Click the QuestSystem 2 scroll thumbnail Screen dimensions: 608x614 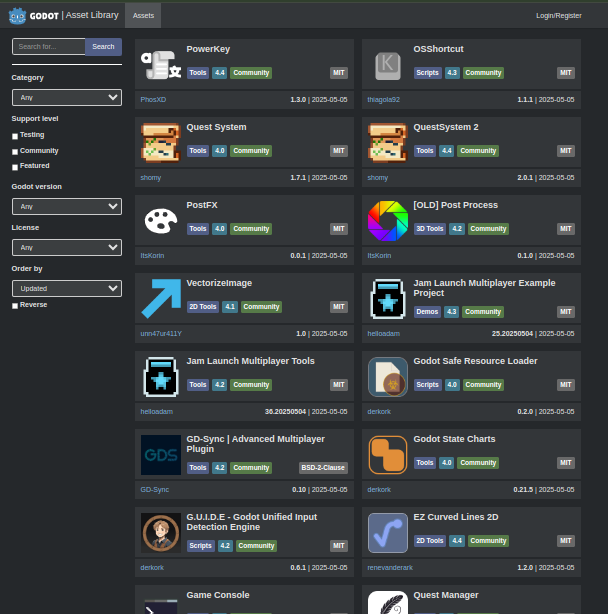click(x=388, y=143)
